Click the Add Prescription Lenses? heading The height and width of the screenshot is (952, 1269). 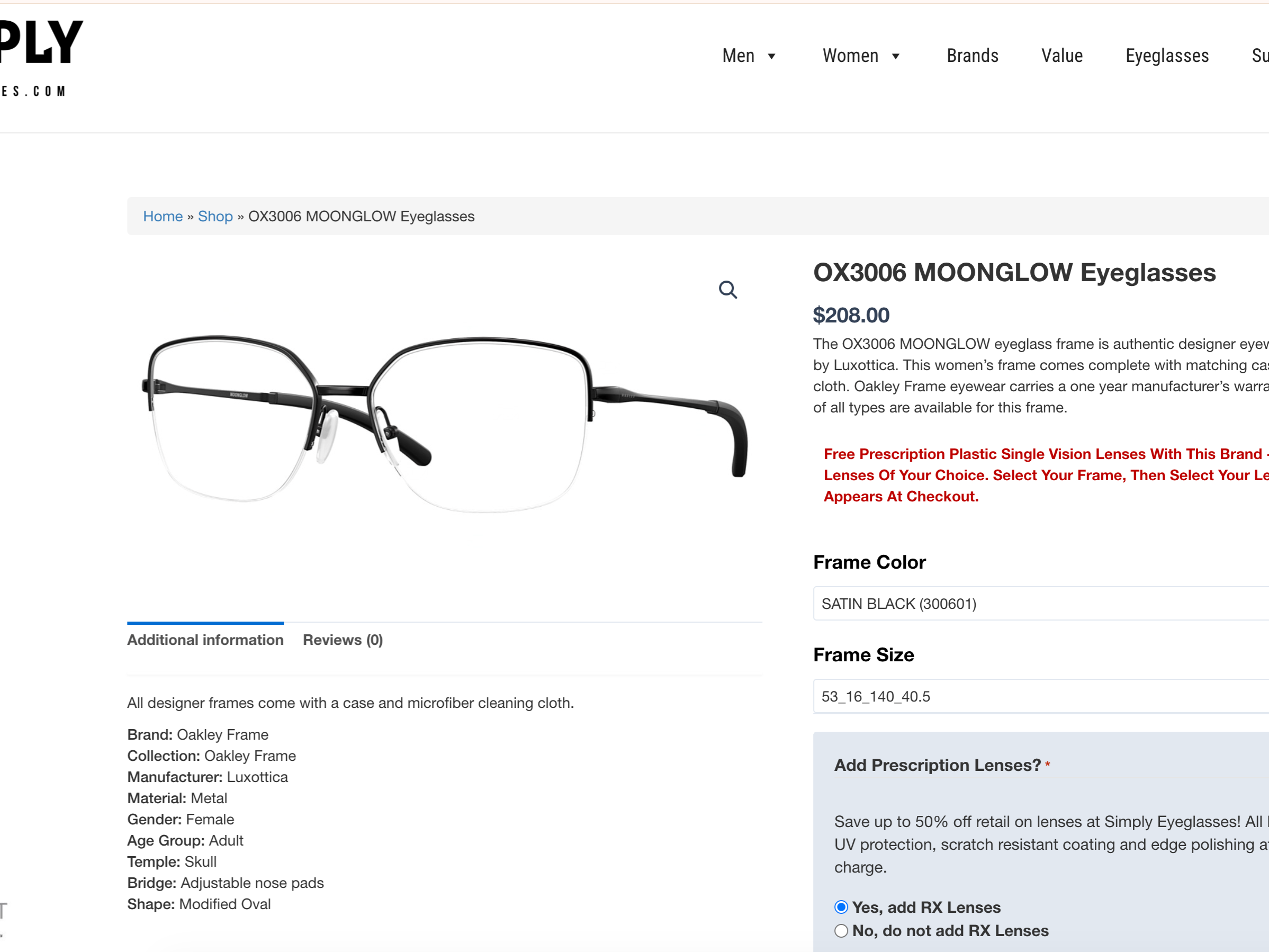click(x=938, y=765)
